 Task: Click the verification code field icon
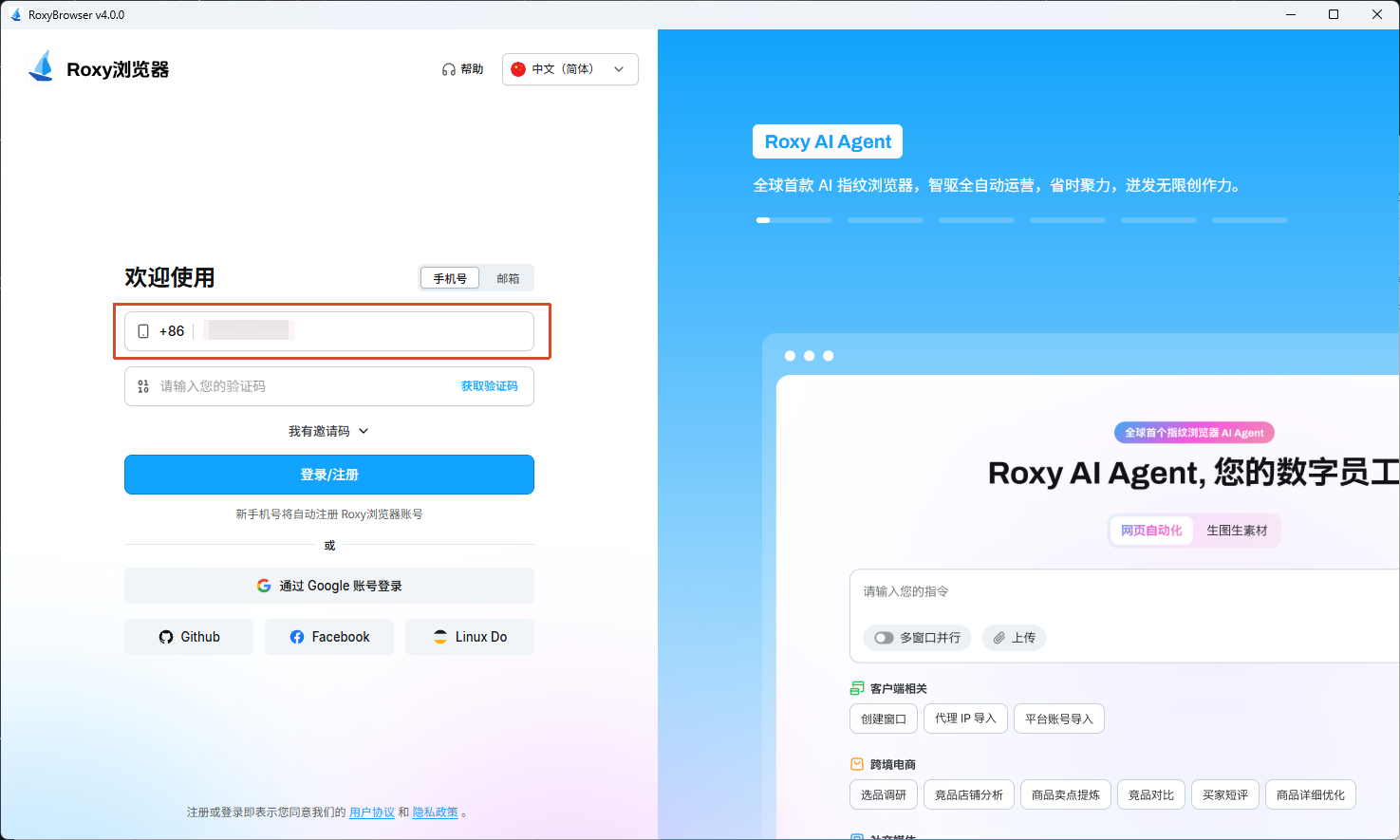tap(143, 386)
